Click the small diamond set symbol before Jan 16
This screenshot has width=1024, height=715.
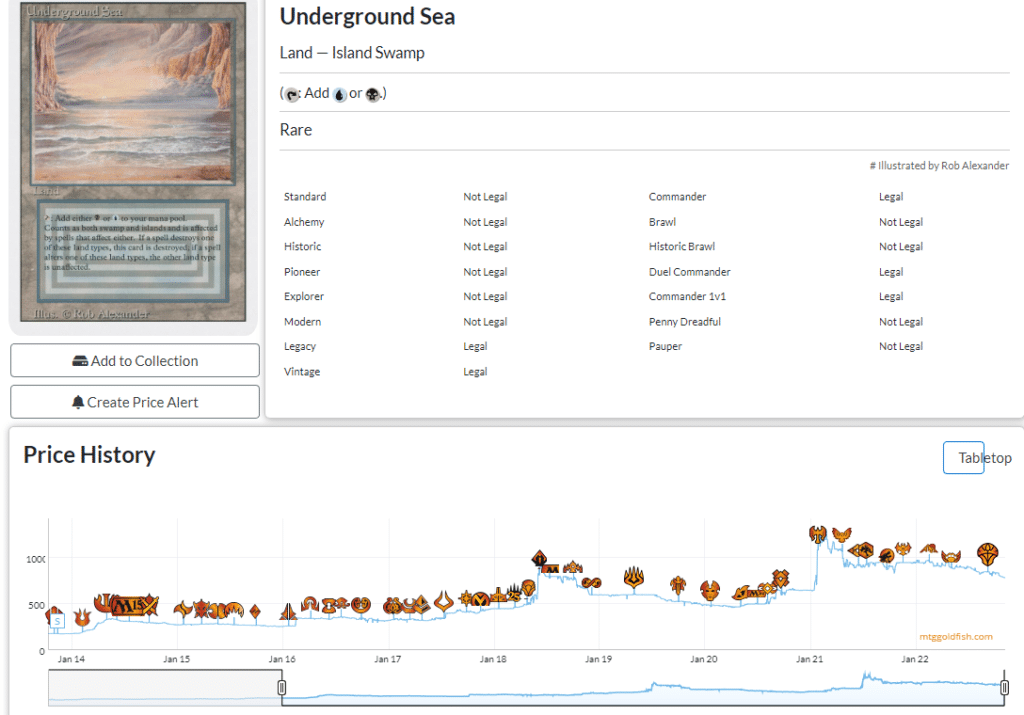(255, 610)
